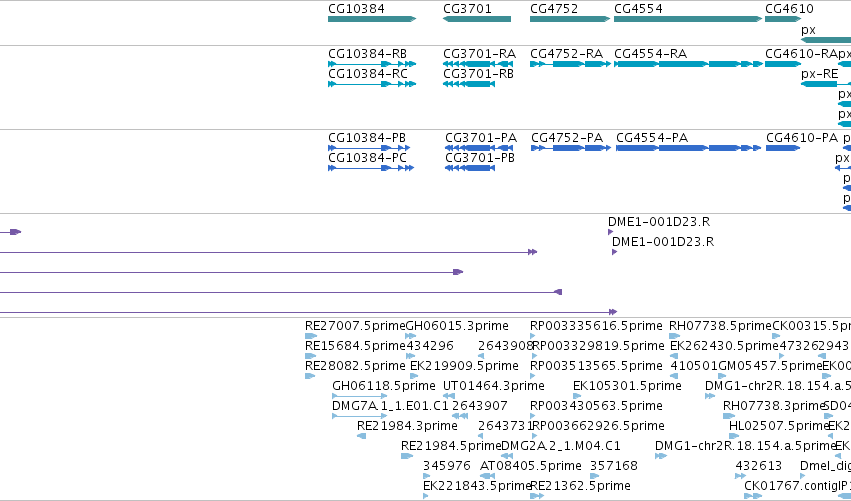The height and width of the screenshot is (501, 851).
Task: Open EST EK219909.5prime
Action: pyautogui.click(x=464, y=366)
